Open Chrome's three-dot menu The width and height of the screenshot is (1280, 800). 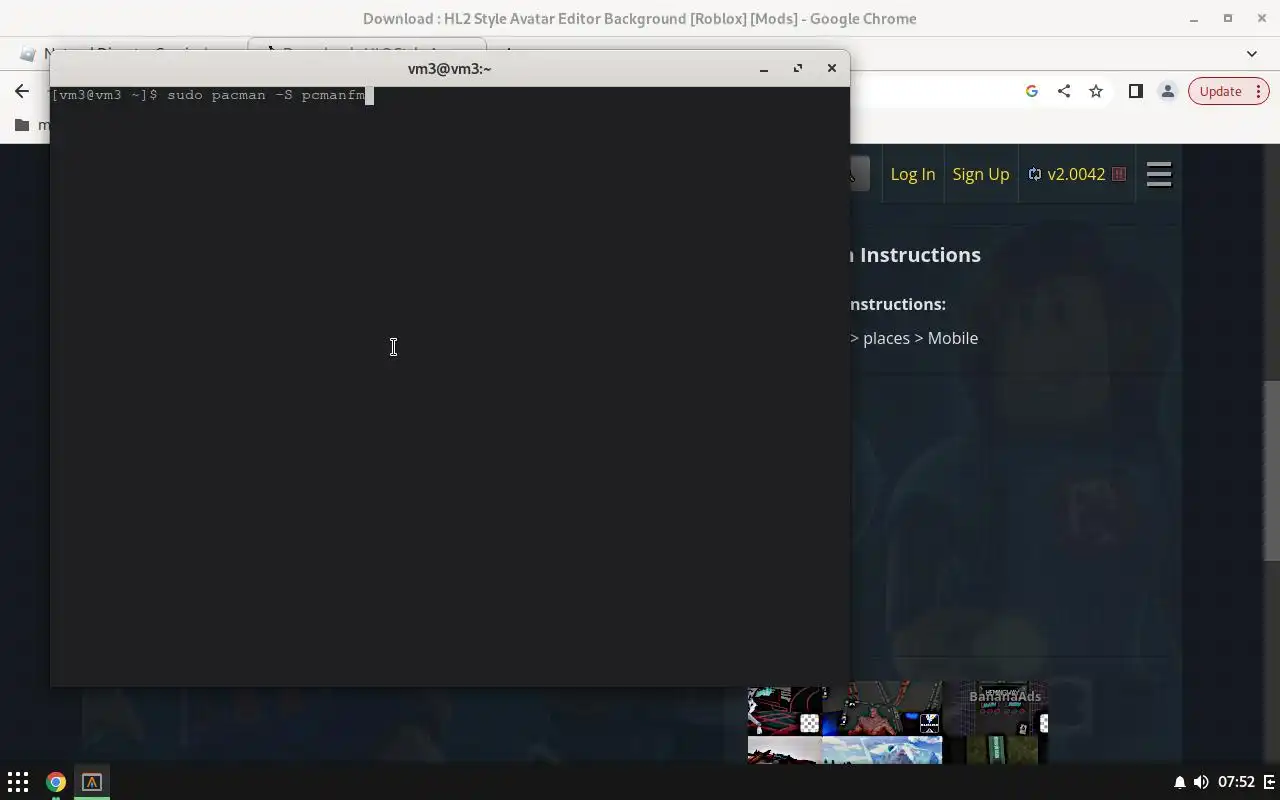1259,91
